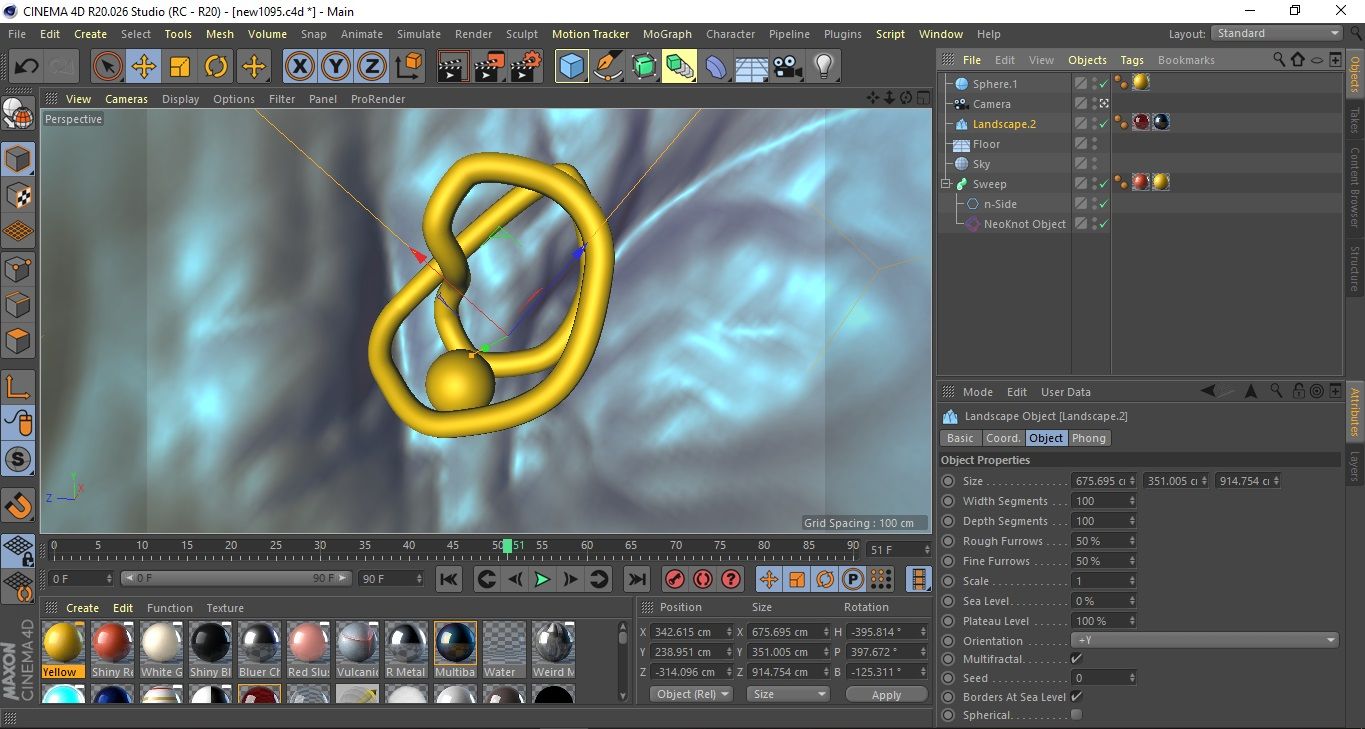The image size is (1365, 729).
Task: Select the Landscape.2 object
Action: (1004, 124)
